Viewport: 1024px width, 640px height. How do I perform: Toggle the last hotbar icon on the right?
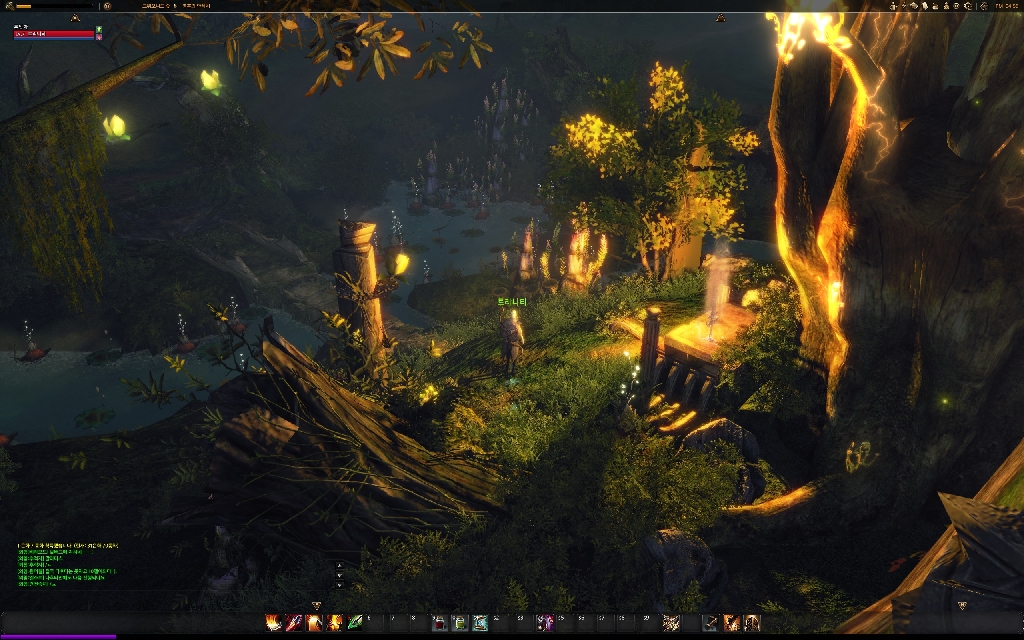pyautogui.click(x=752, y=623)
